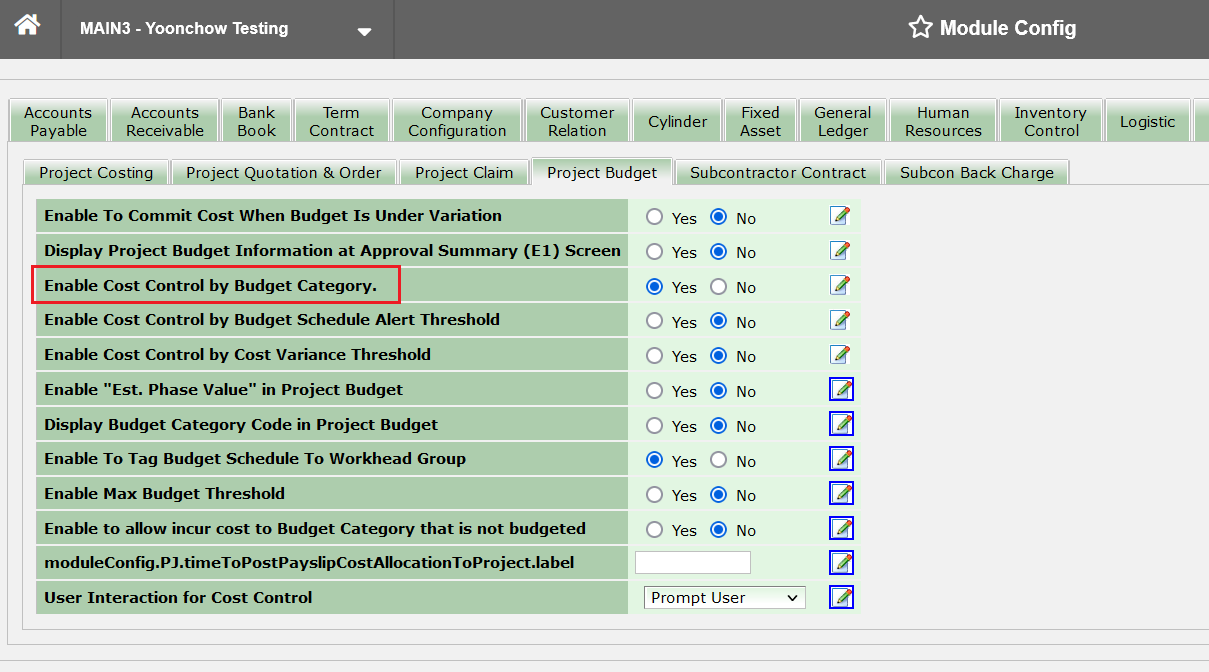Click the edit pencil for Cost Variance Threshold setting
Viewport: 1209px width, 672px height.
tap(840, 355)
